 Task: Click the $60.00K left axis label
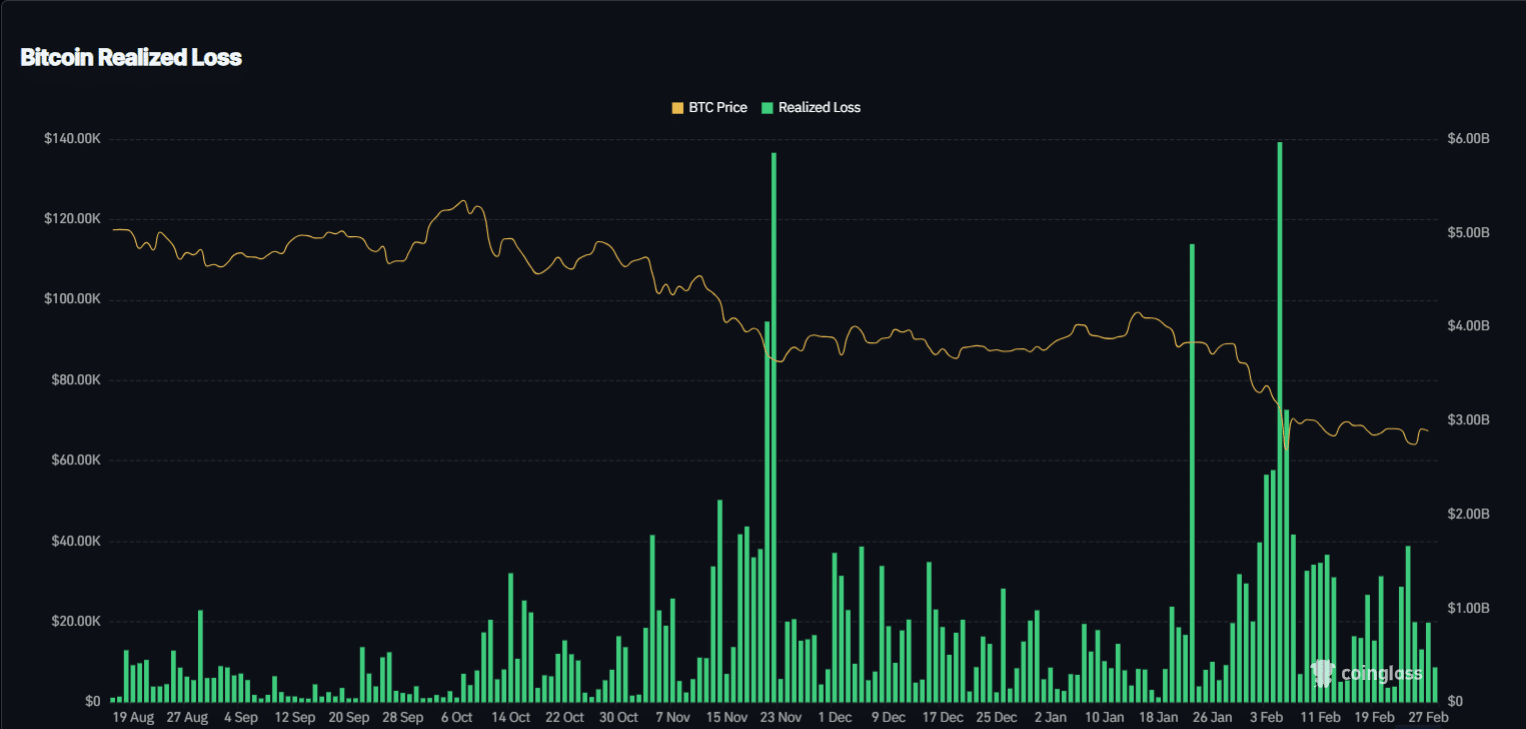[x=74, y=461]
